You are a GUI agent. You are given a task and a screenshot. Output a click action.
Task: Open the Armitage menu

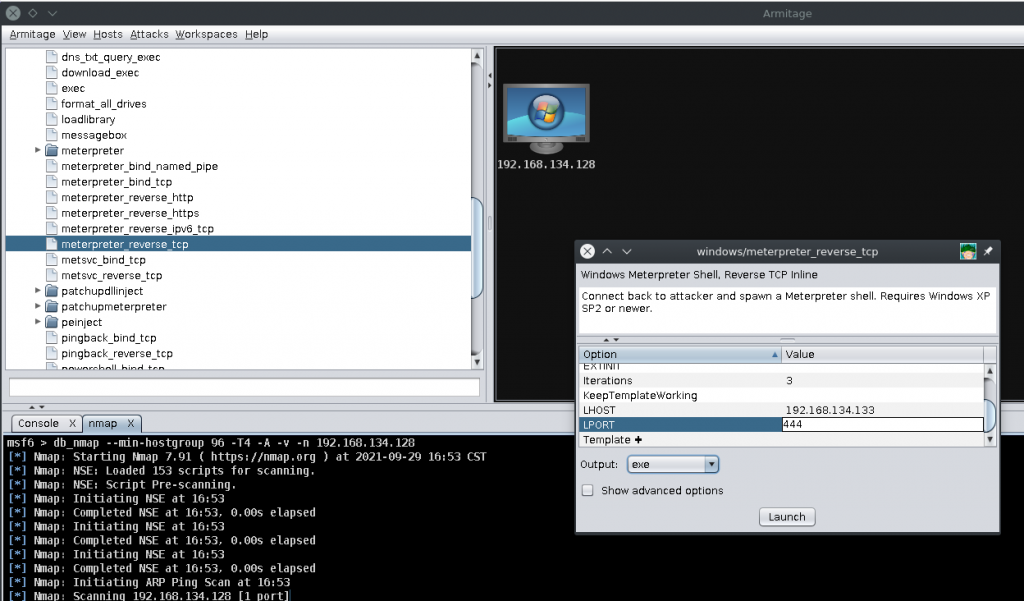click(33, 34)
